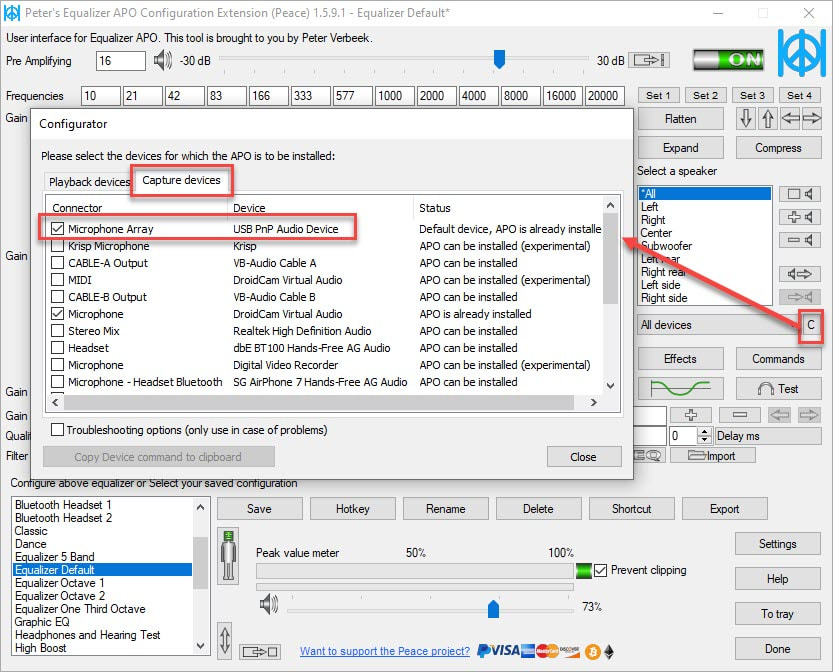Click the MasterCard logo
The image size is (833, 672).
pos(547,651)
